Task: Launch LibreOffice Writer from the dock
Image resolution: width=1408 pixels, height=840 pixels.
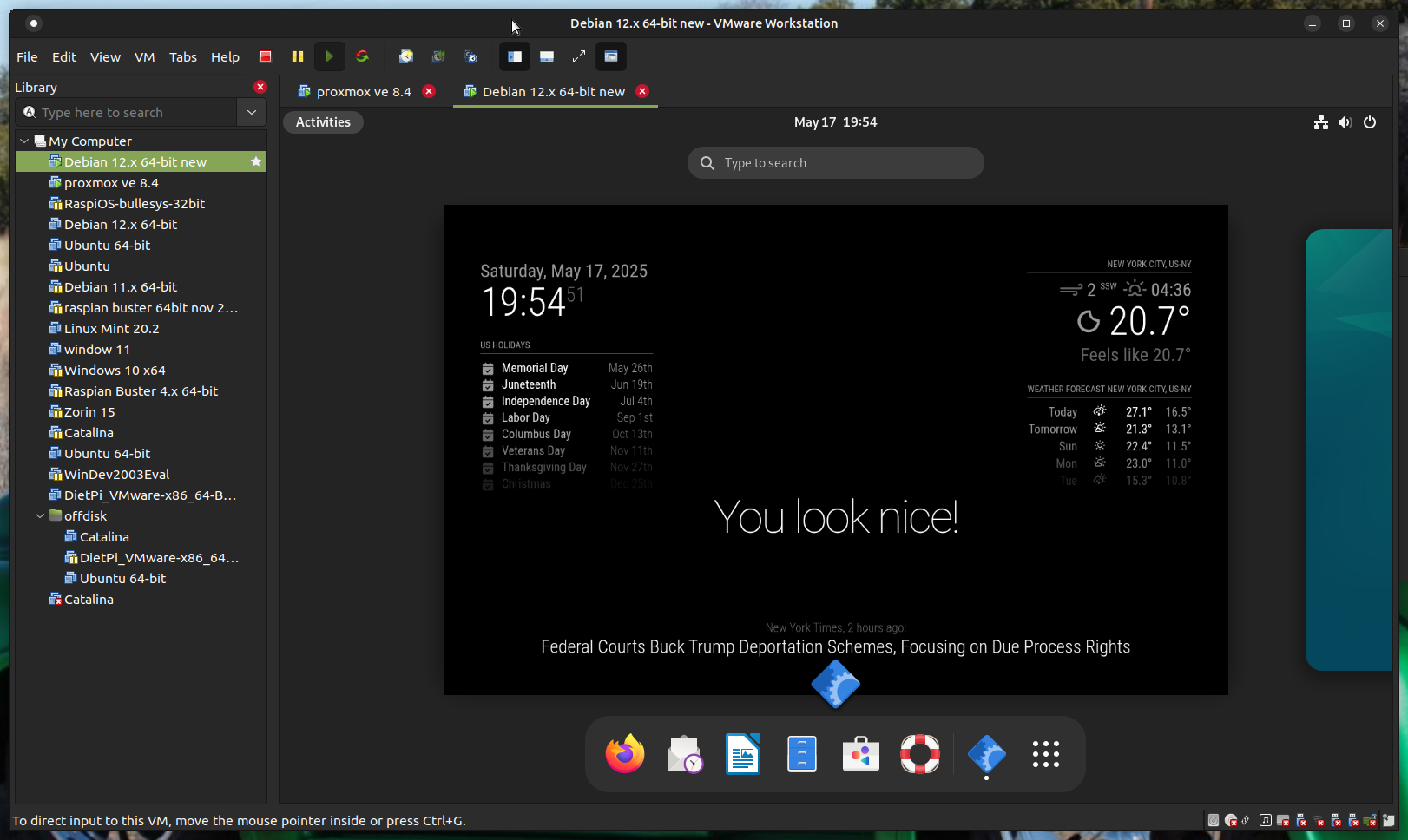Action: pos(743,754)
